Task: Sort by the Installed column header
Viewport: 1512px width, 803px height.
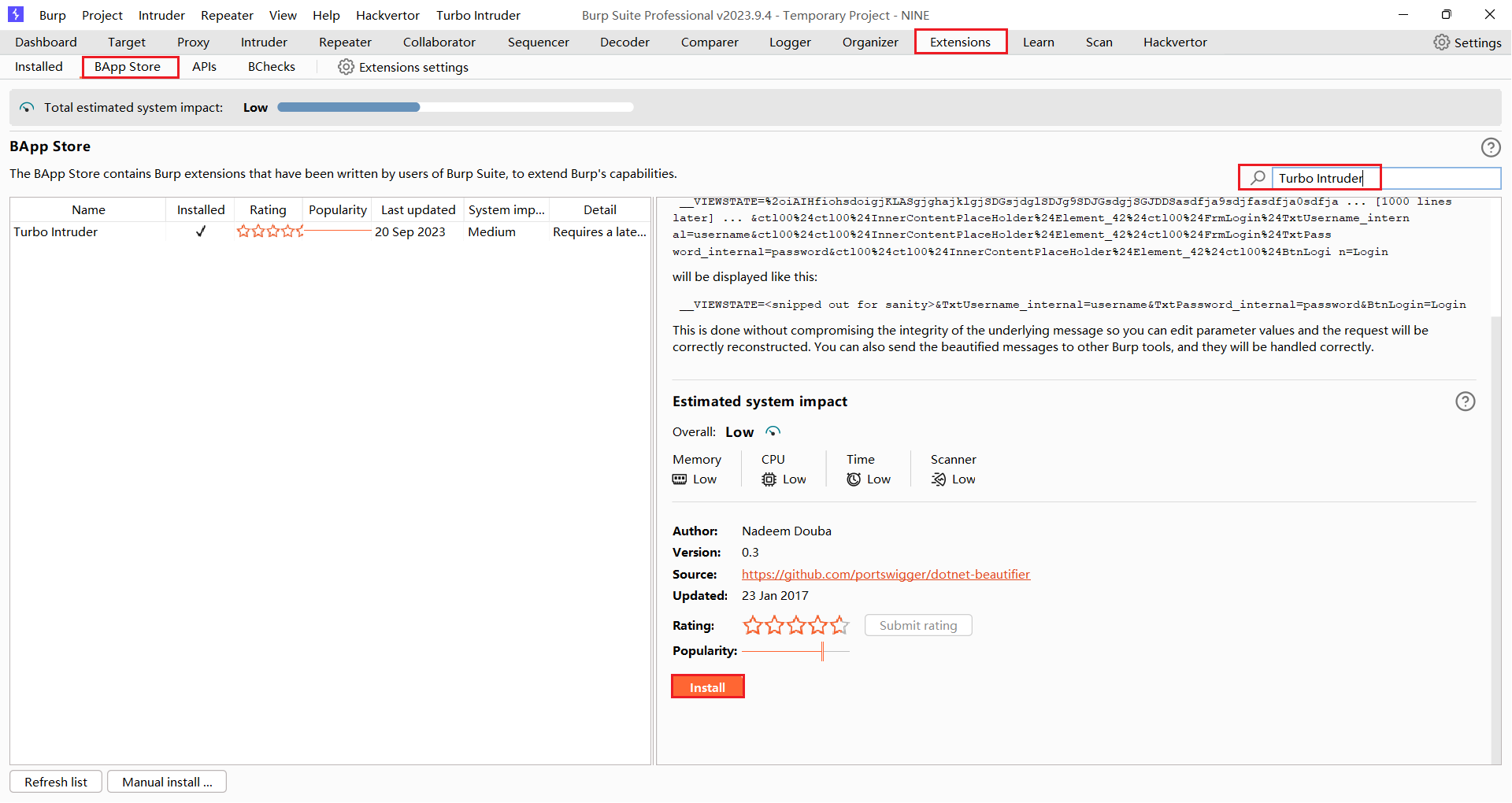Action: coord(201,210)
